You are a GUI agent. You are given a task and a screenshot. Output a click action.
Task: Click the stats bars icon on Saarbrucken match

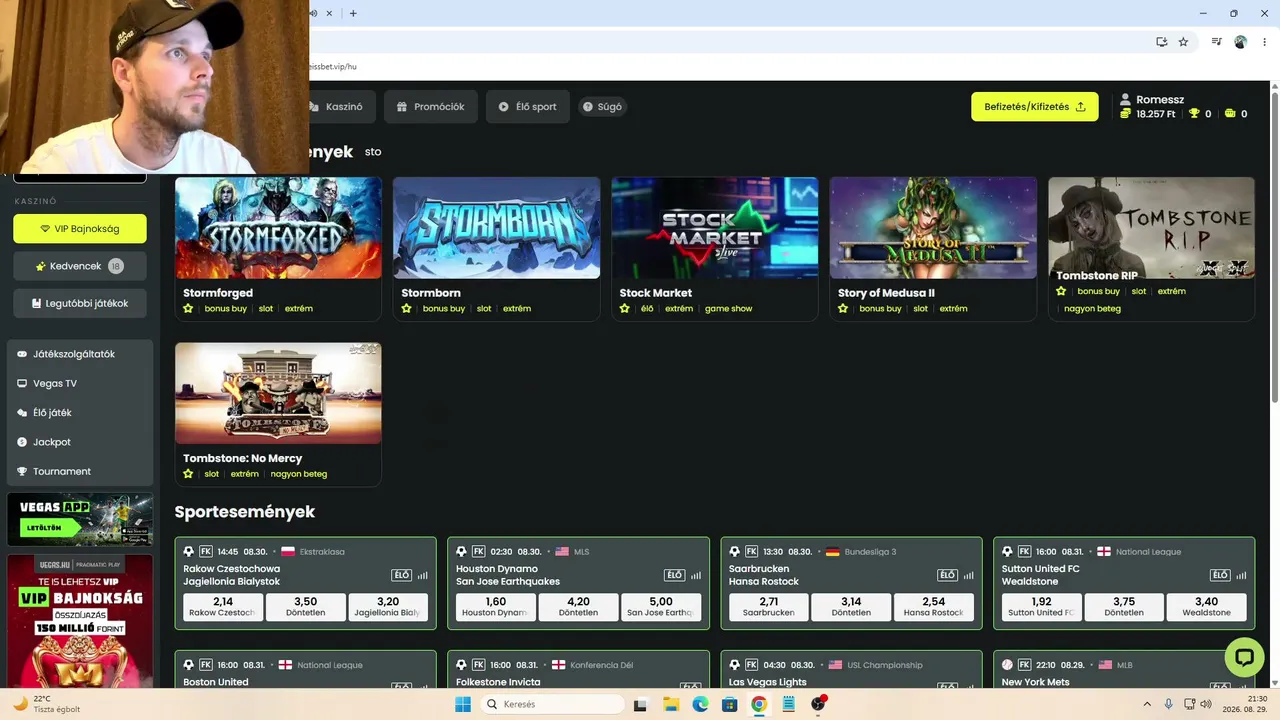[x=968, y=575]
